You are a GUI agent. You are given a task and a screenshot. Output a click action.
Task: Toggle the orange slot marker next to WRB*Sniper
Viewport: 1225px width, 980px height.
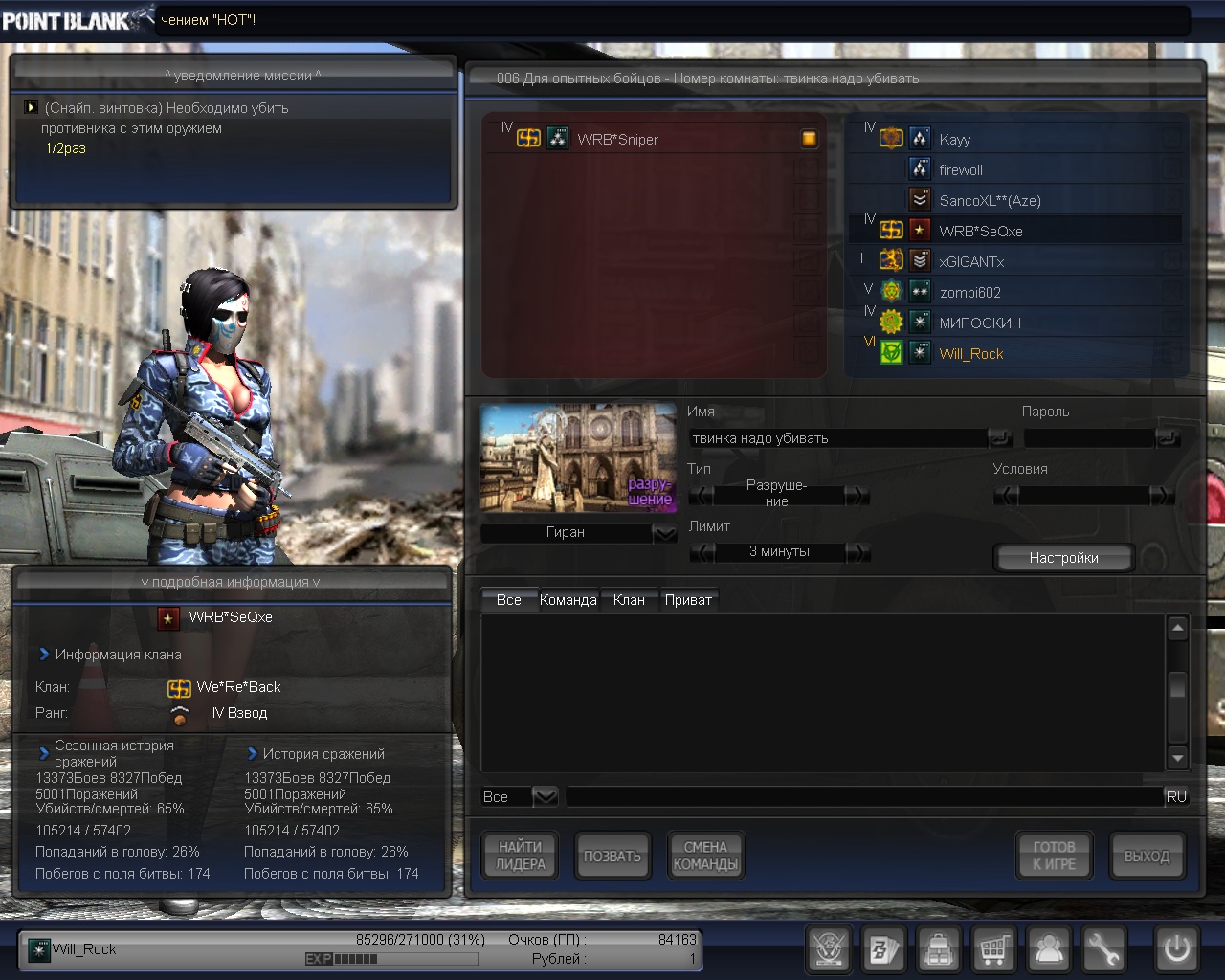(x=809, y=140)
